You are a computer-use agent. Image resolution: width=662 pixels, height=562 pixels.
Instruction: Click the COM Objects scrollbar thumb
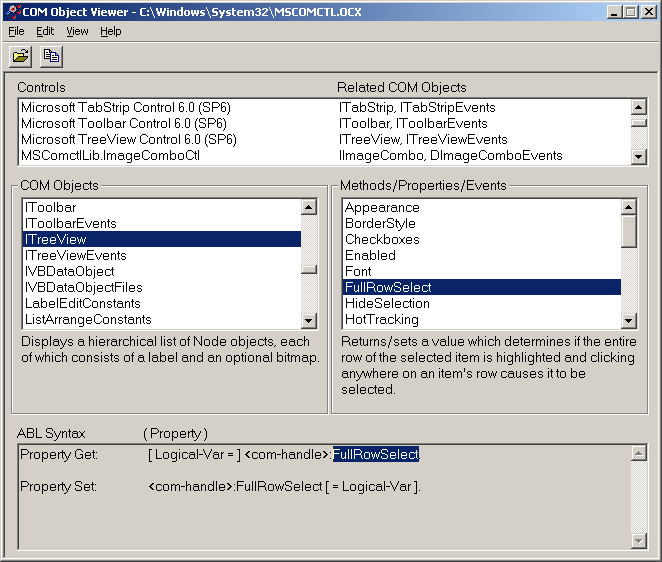309,269
